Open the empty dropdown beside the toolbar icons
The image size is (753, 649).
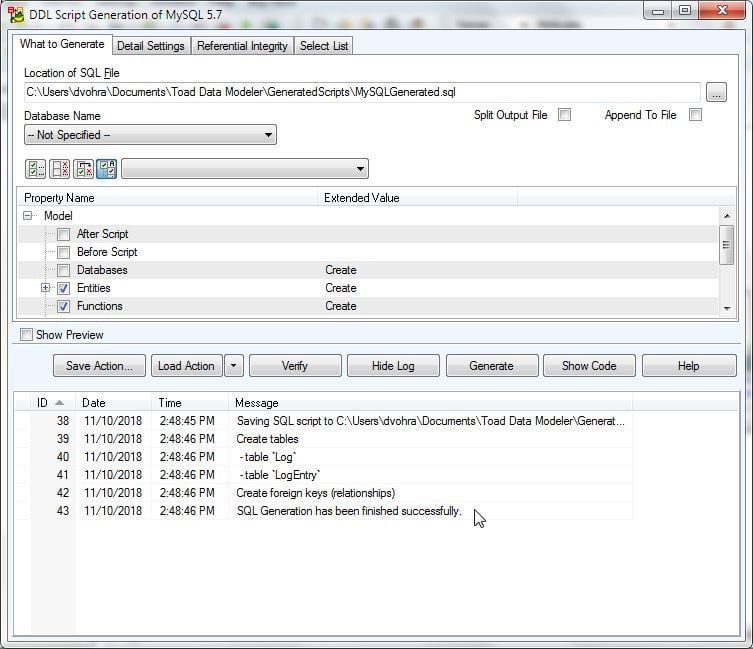245,169
